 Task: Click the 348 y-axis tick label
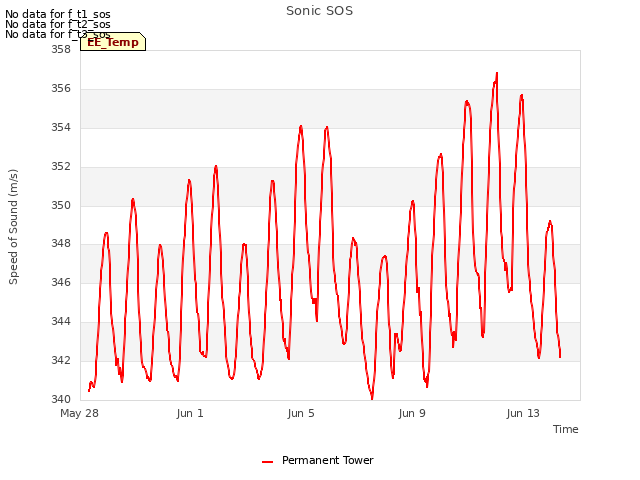61,244
